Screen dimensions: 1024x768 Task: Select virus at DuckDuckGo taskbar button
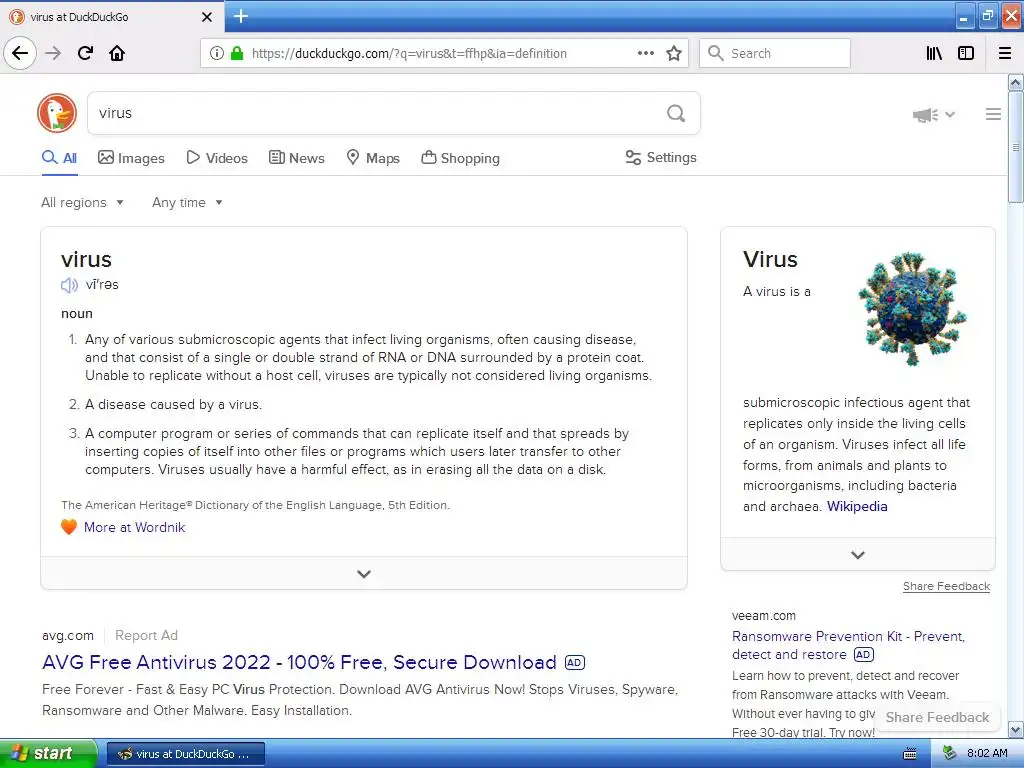coord(186,754)
